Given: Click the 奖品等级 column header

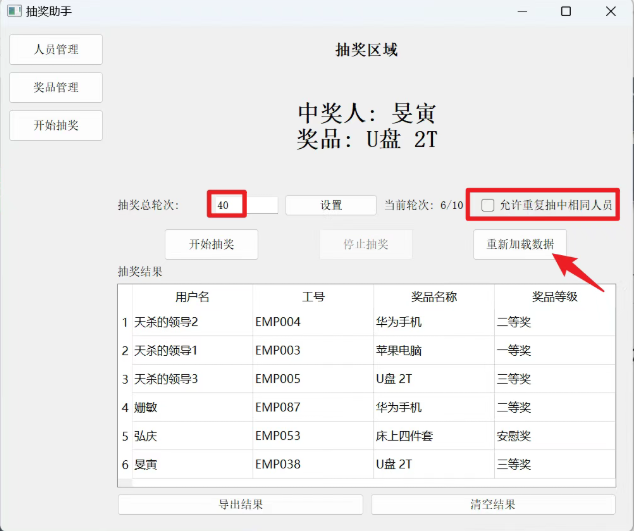Looking at the screenshot, I should [x=554, y=297].
